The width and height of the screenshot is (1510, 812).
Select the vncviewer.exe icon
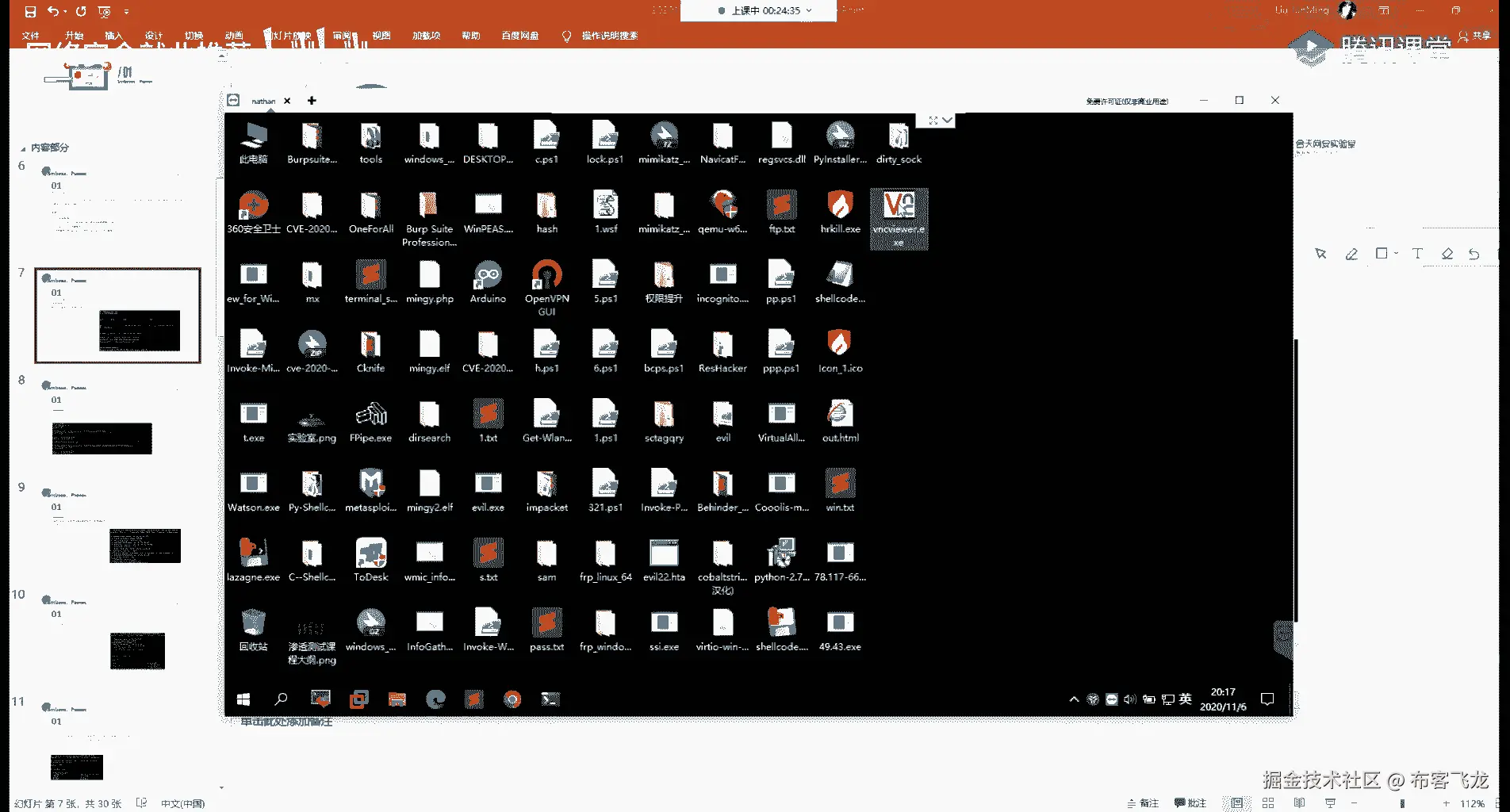pos(899,219)
